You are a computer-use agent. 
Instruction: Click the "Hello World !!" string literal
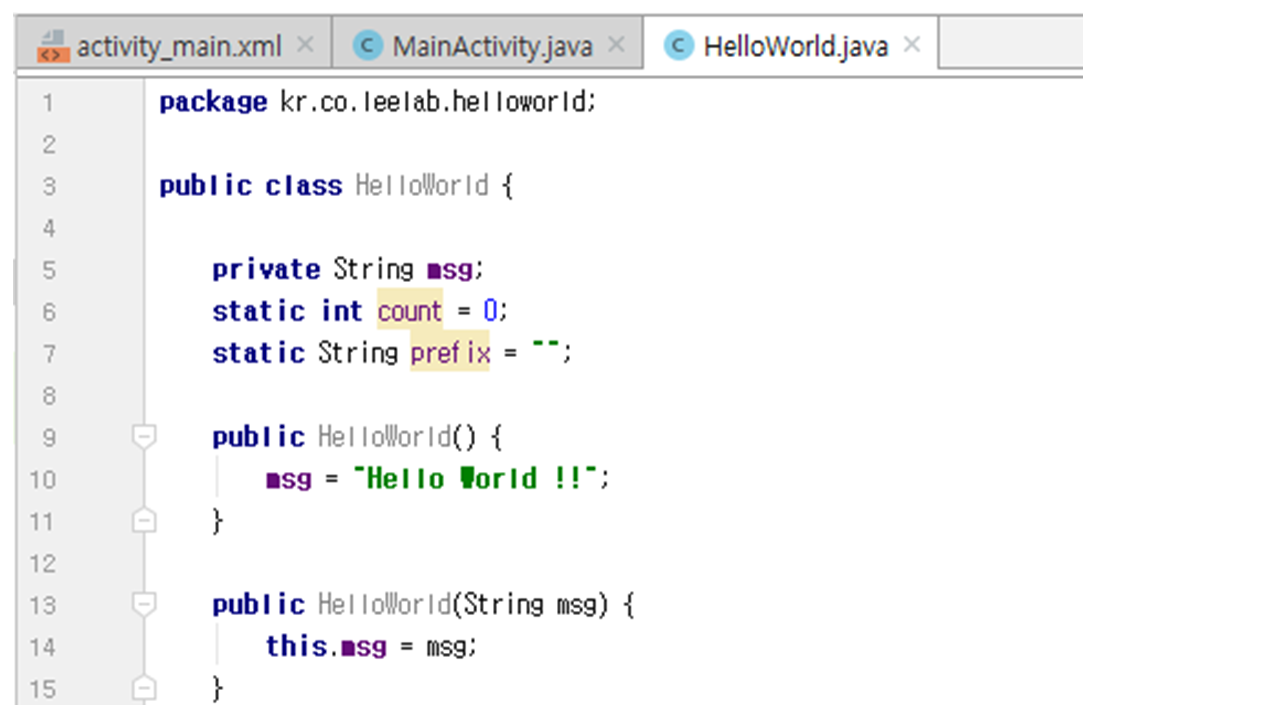pyautogui.click(x=481, y=479)
